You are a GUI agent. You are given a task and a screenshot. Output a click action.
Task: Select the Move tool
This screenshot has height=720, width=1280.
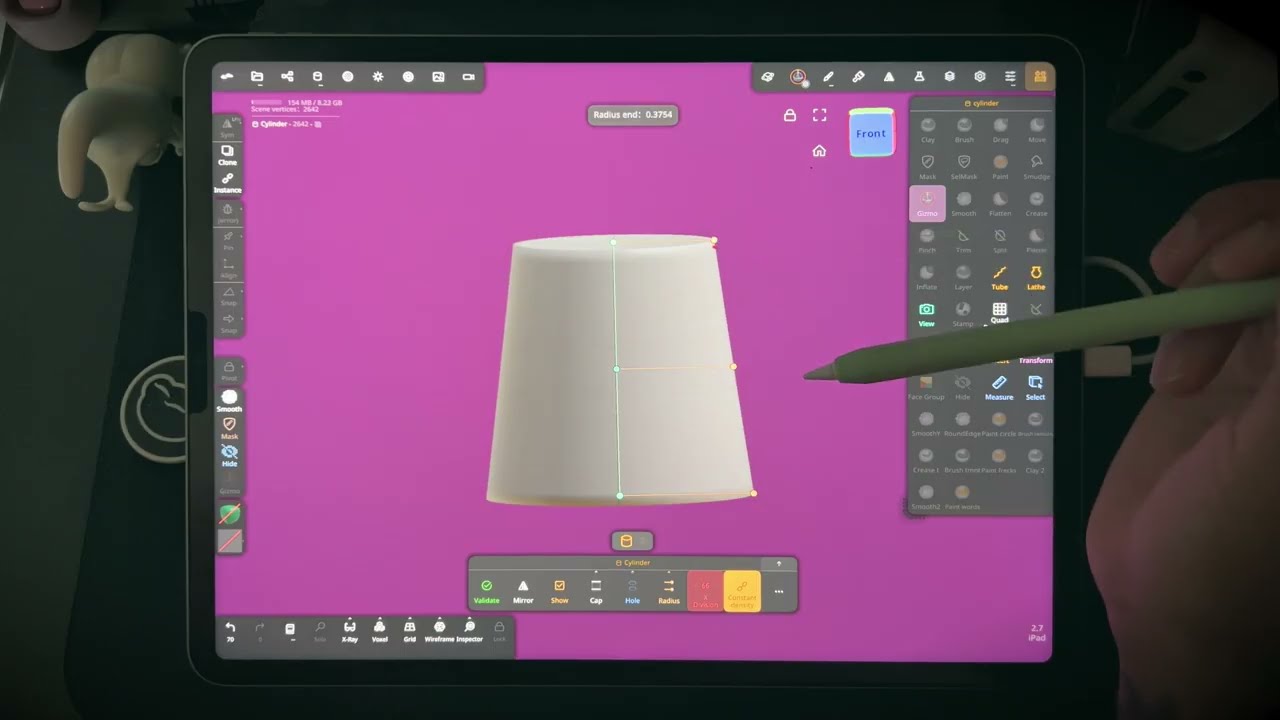(1036, 130)
